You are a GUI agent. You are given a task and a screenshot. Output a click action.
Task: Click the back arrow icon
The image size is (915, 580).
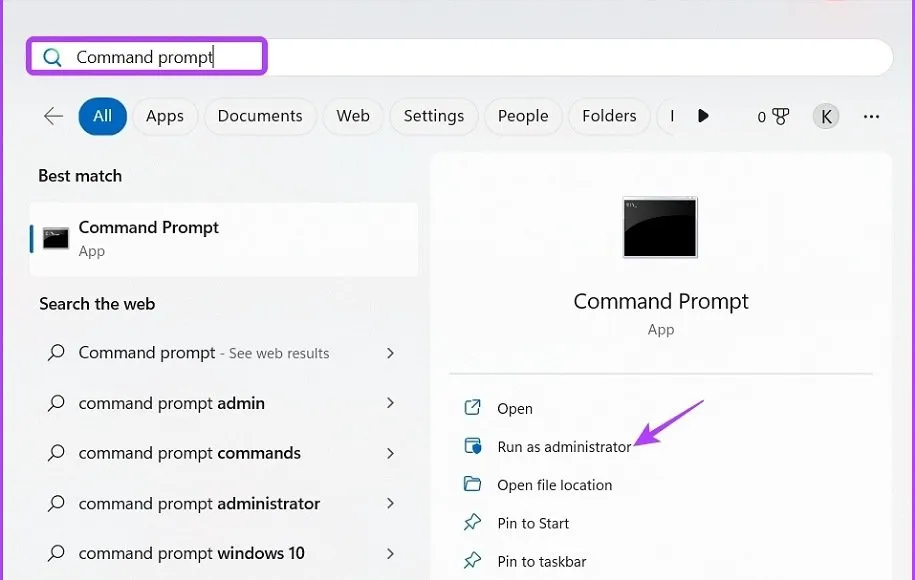(53, 116)
